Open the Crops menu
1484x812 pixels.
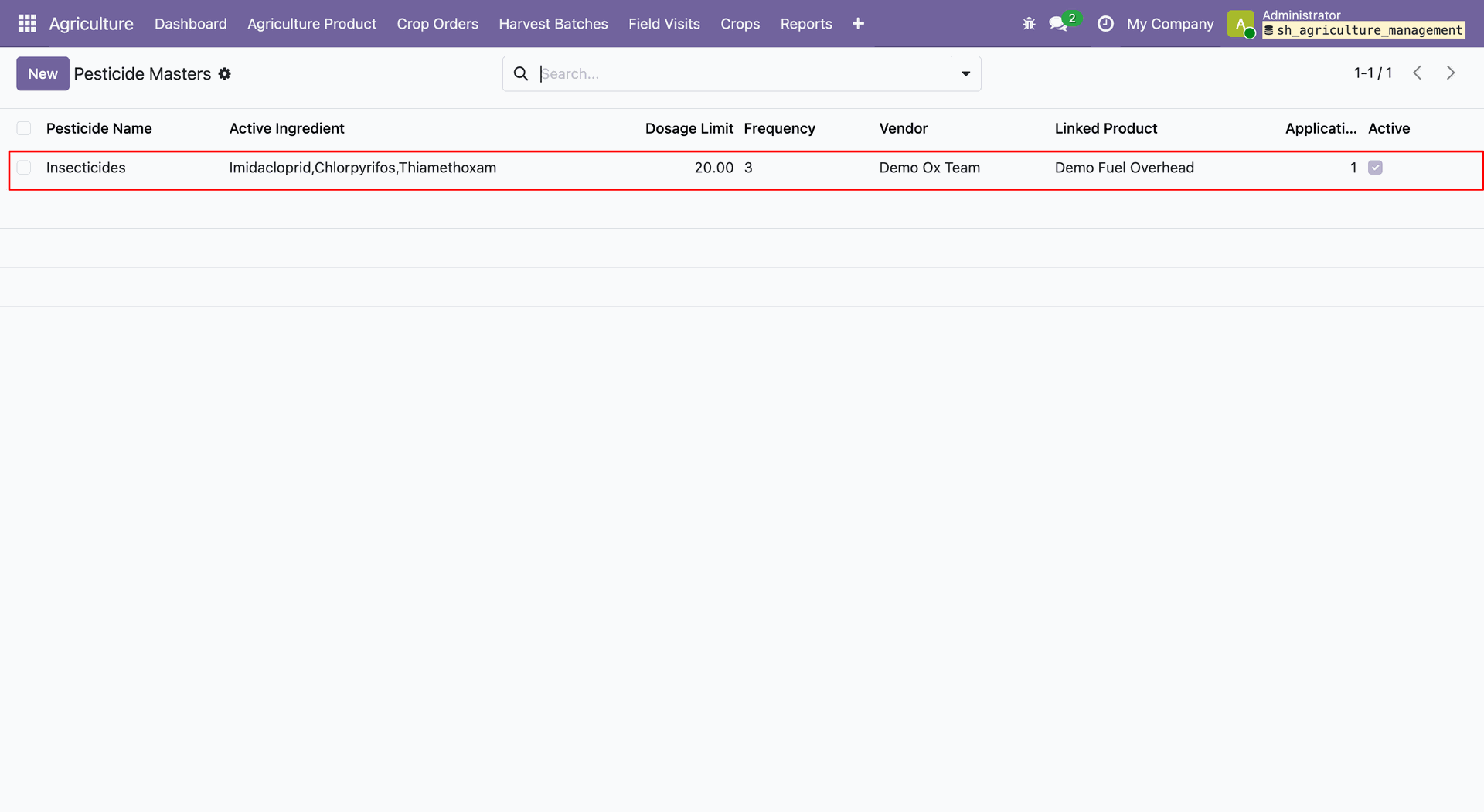point(740,23)
